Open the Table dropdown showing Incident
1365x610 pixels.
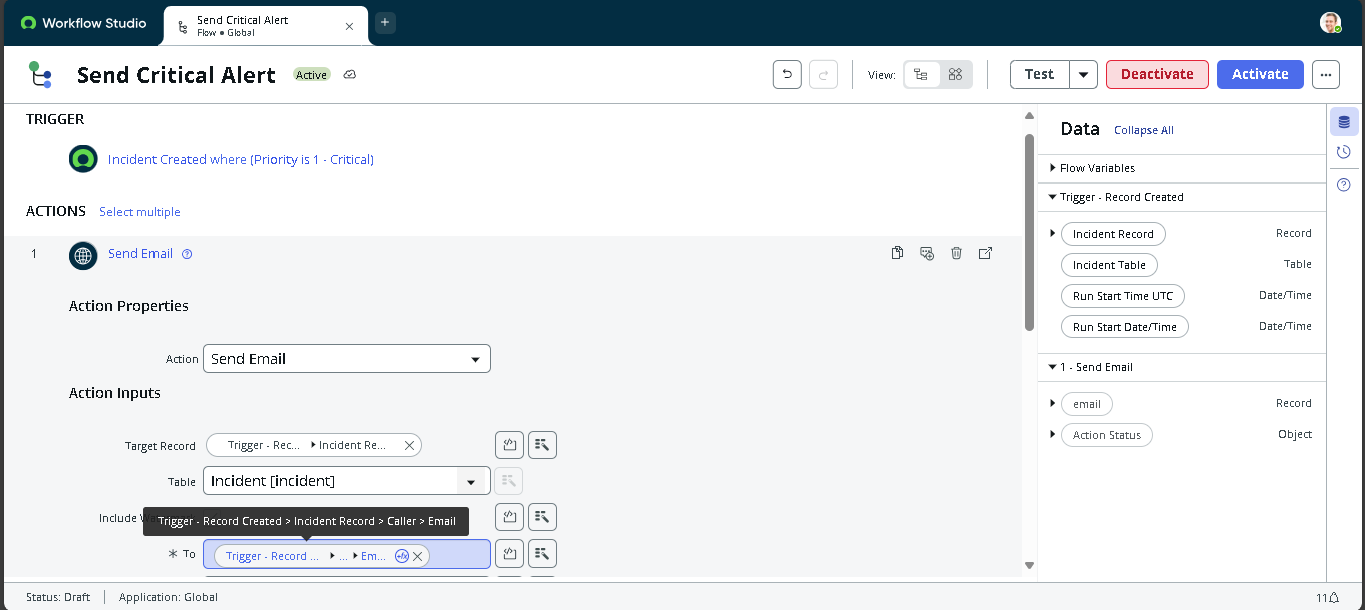pos(471,481)
